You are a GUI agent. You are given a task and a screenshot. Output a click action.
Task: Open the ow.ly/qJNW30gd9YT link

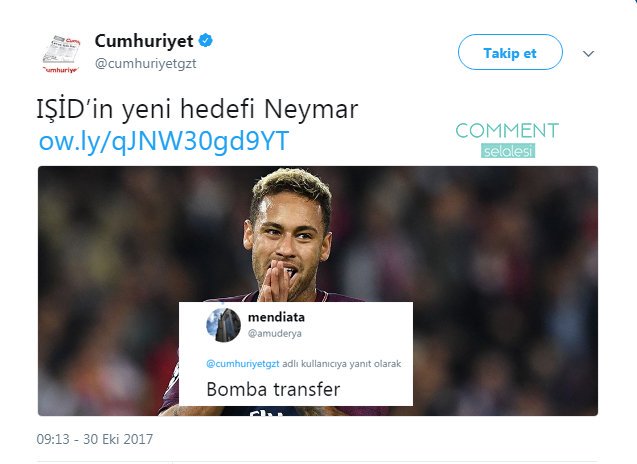click(164, 141)
